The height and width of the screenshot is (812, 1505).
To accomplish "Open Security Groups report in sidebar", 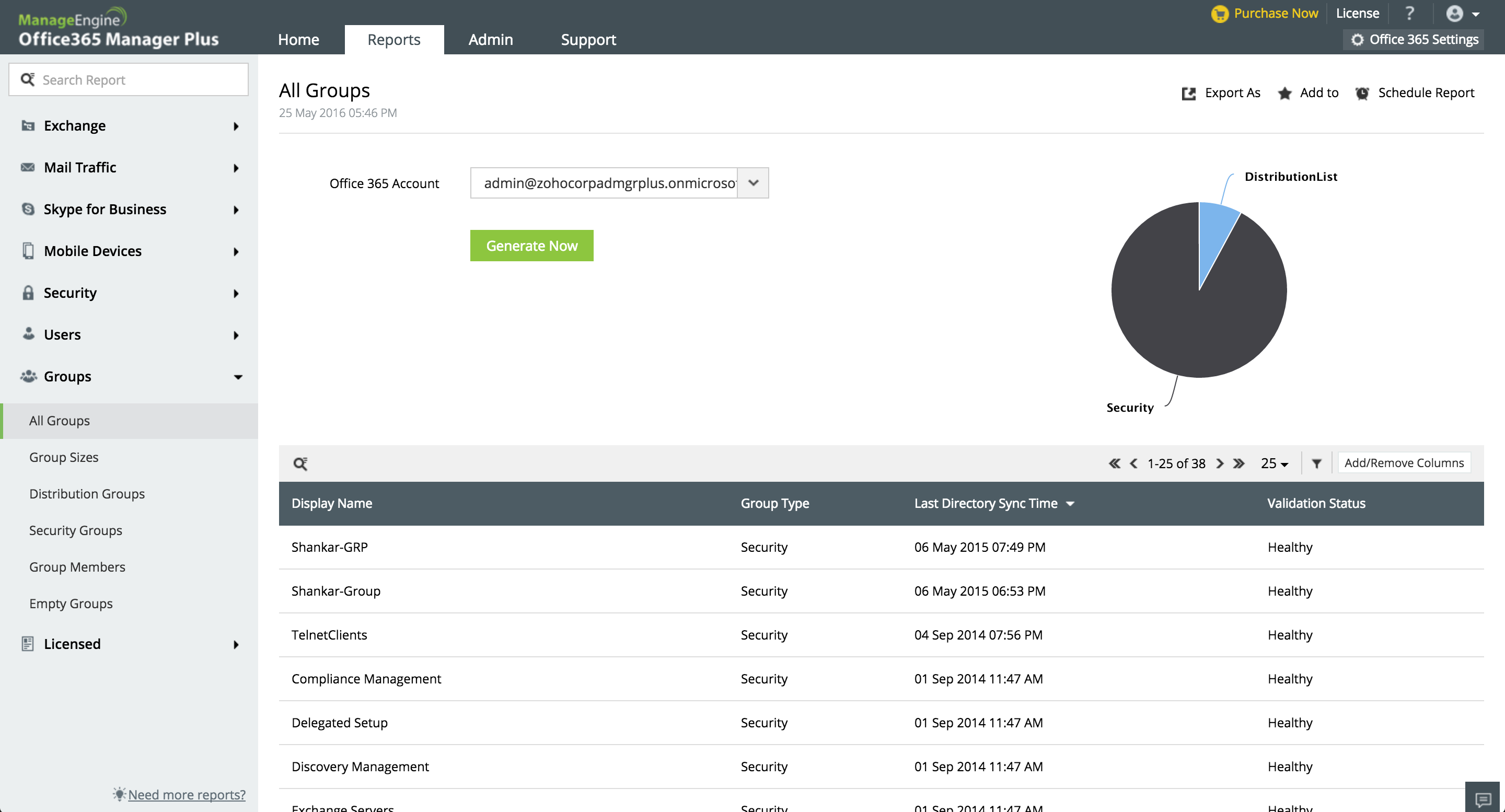I will click(75, 530).
